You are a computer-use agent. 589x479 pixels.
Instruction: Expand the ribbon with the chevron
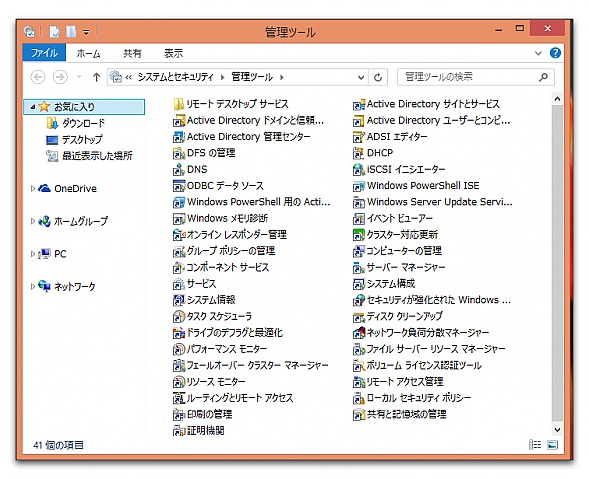point(538,53)
